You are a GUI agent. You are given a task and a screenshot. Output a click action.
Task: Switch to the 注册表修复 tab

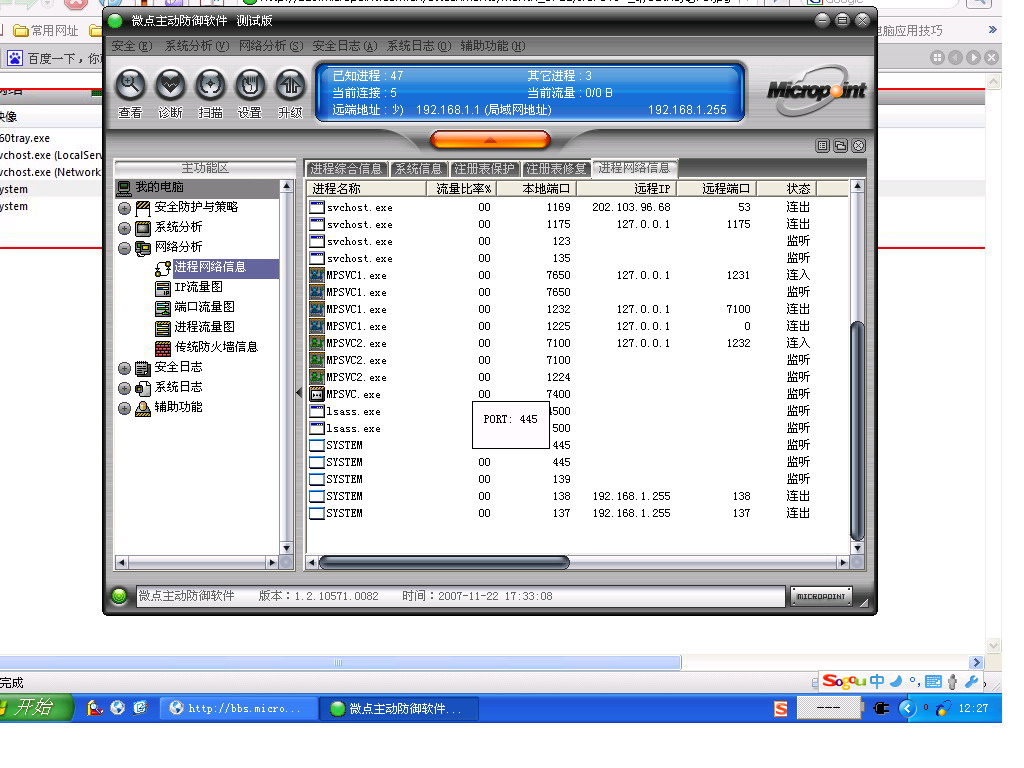(x=556, y=168)
